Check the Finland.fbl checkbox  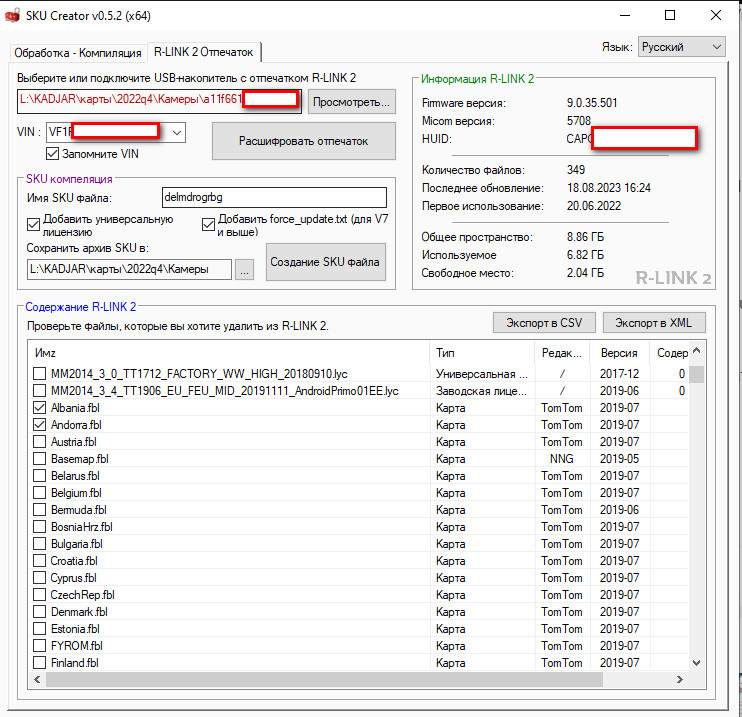[x=40, y=664]
